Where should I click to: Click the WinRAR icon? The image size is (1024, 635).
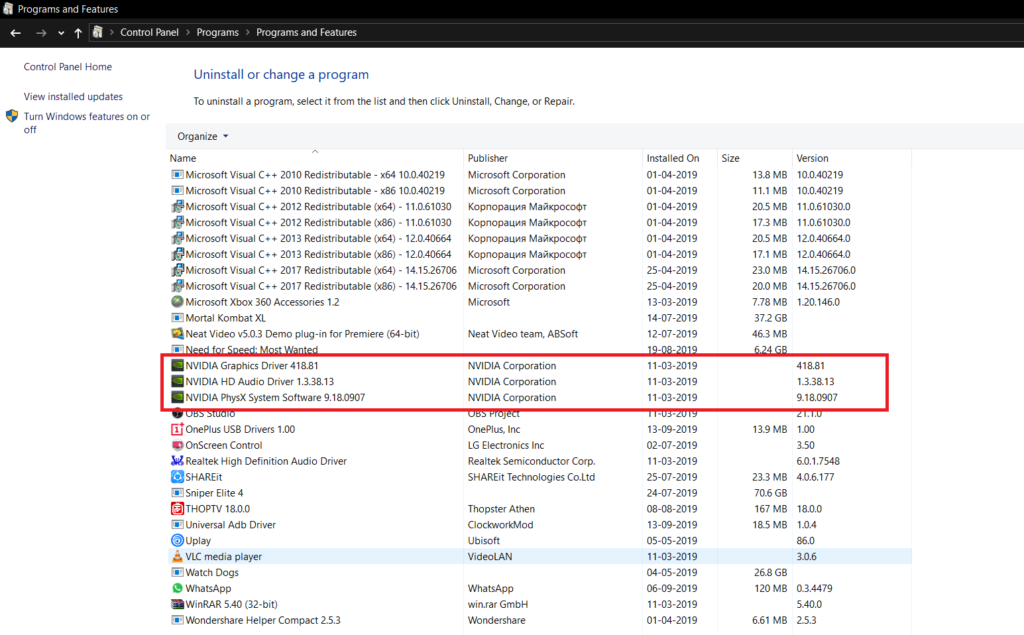coord(177,604)
